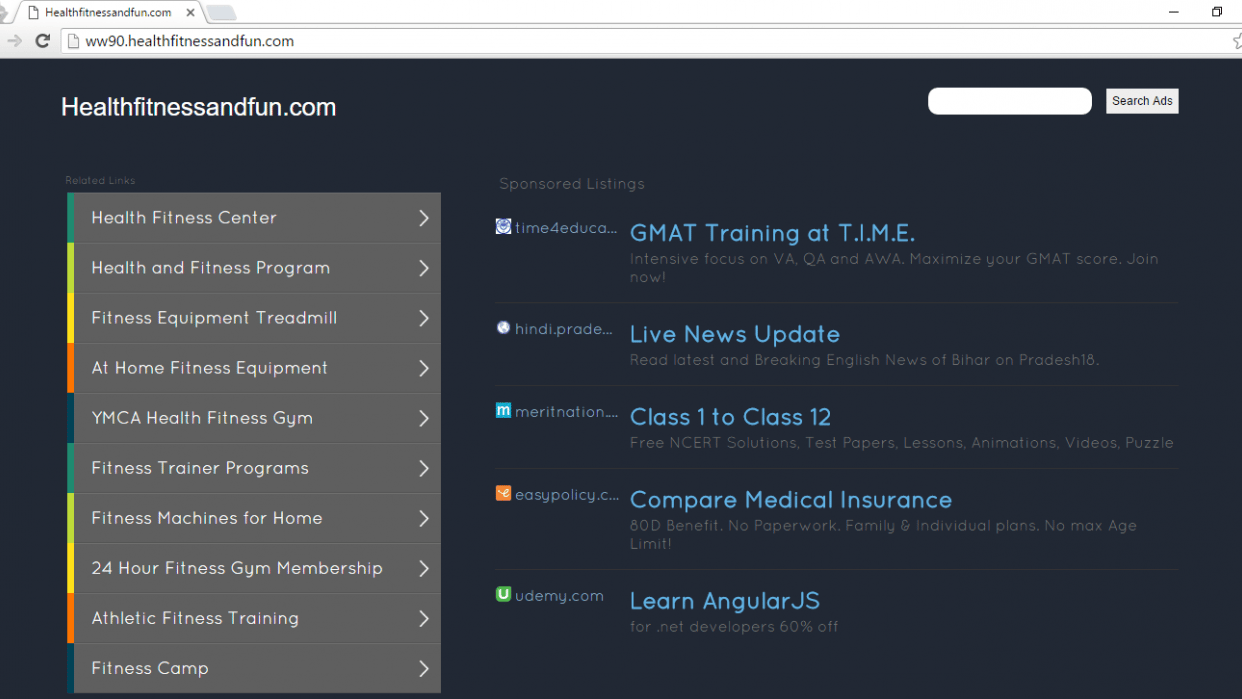The width and height of the screenshot is (1242, 699).
Task: Click inside the ads search box
Action: point(1009,101)
